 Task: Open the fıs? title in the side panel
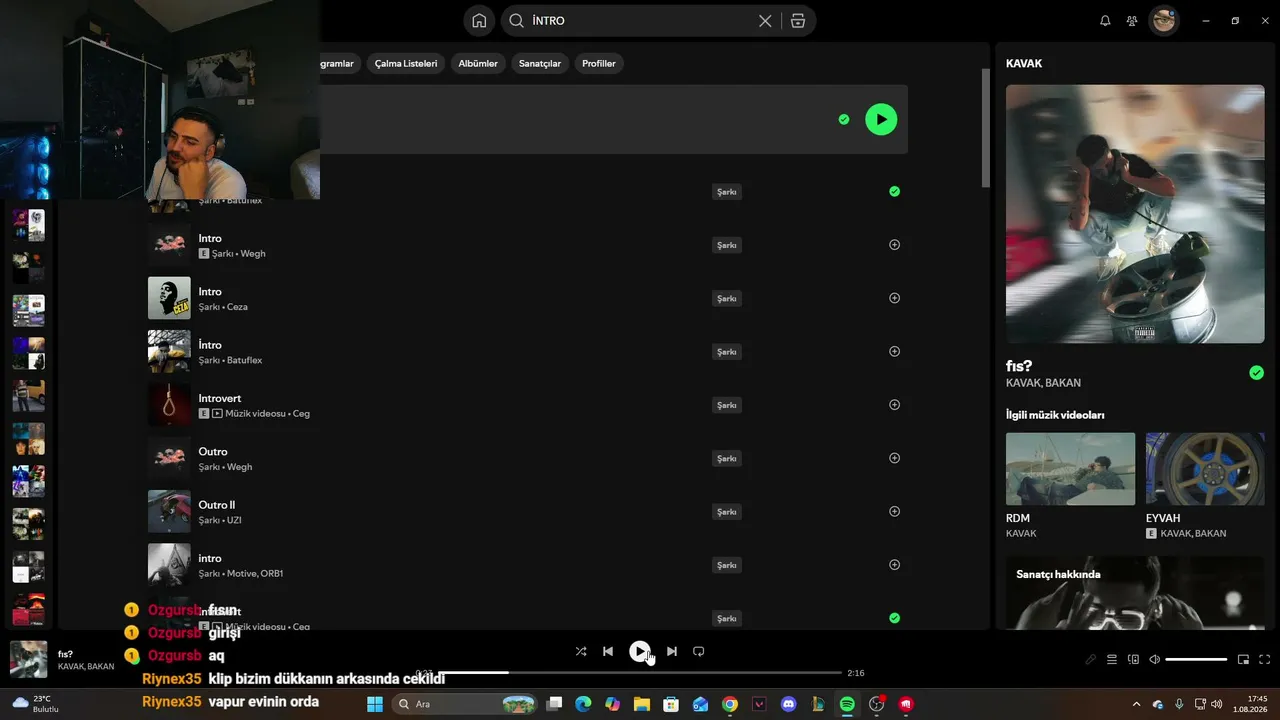[1019, 366]
